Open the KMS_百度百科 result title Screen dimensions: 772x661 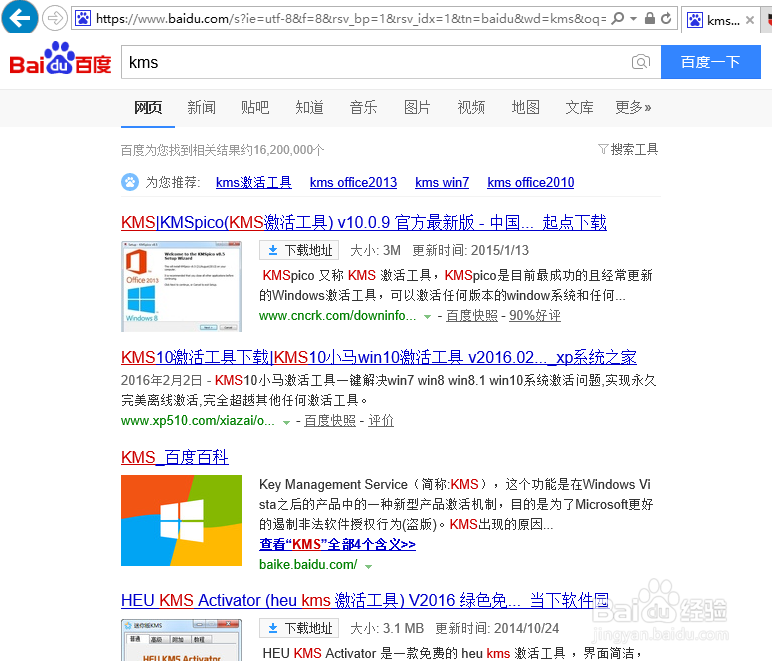(175, 457)
